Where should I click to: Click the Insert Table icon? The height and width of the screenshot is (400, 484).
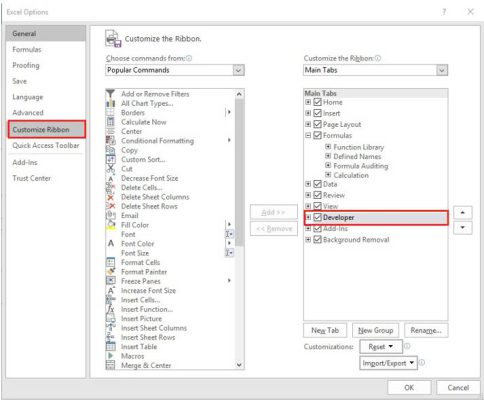pos(110,347)
